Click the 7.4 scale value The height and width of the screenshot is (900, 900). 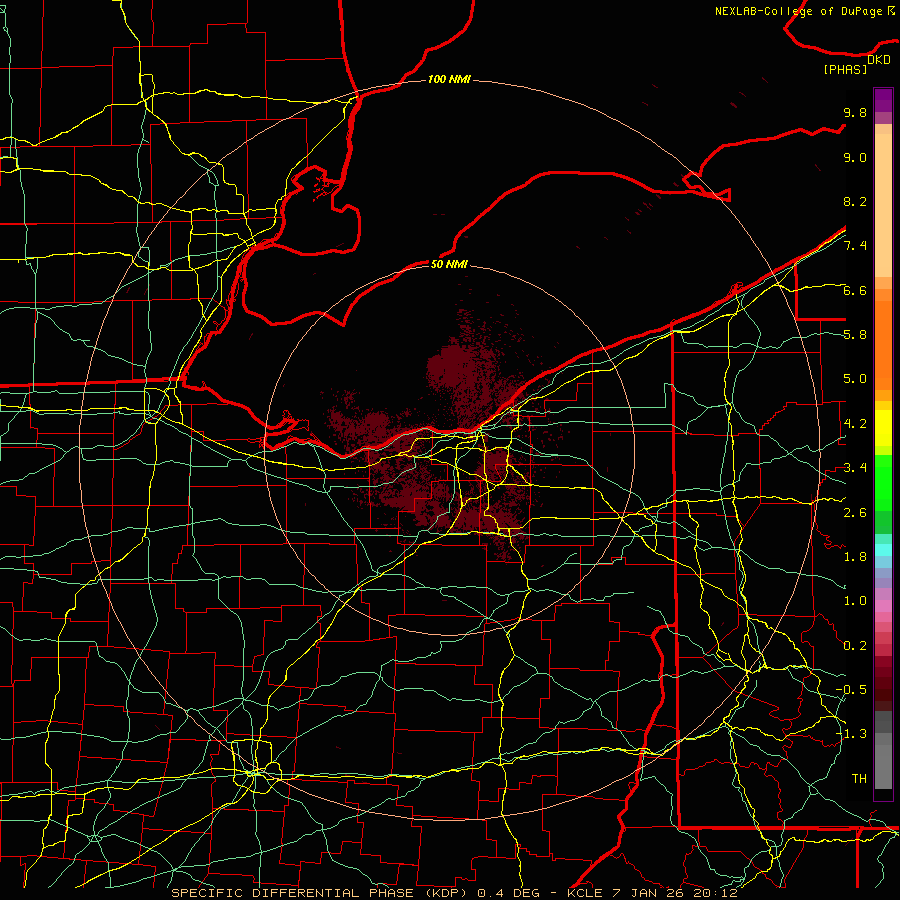(855, 246)
